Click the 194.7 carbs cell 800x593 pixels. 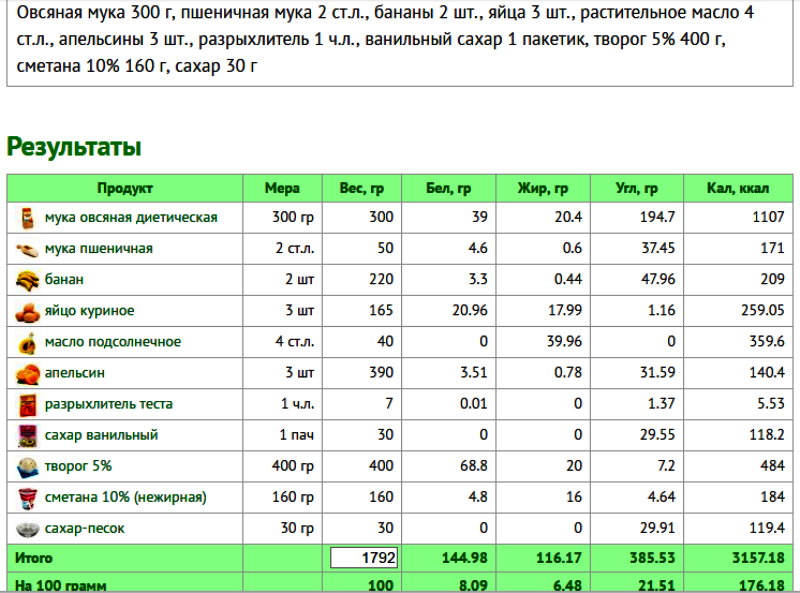tap(637, 217)
